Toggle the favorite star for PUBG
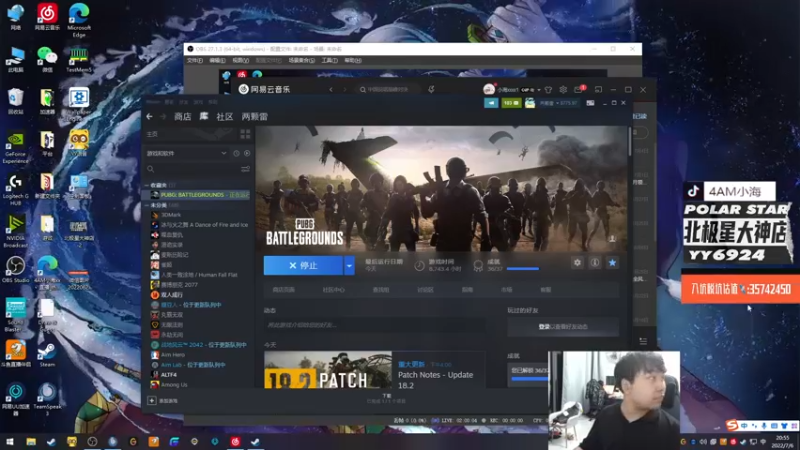 [612, 262]
